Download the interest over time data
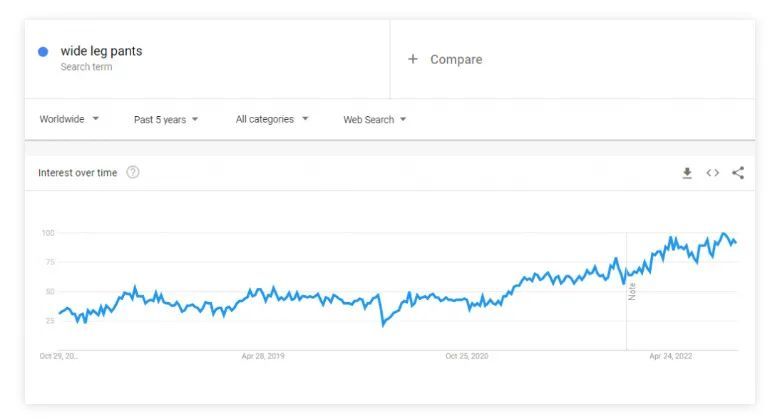Viewport: 773px width, 419px height. (x=687, y=173)
